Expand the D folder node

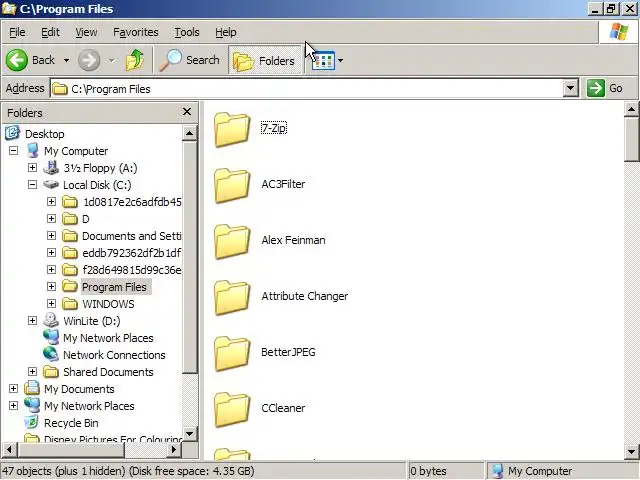[51, 219]
